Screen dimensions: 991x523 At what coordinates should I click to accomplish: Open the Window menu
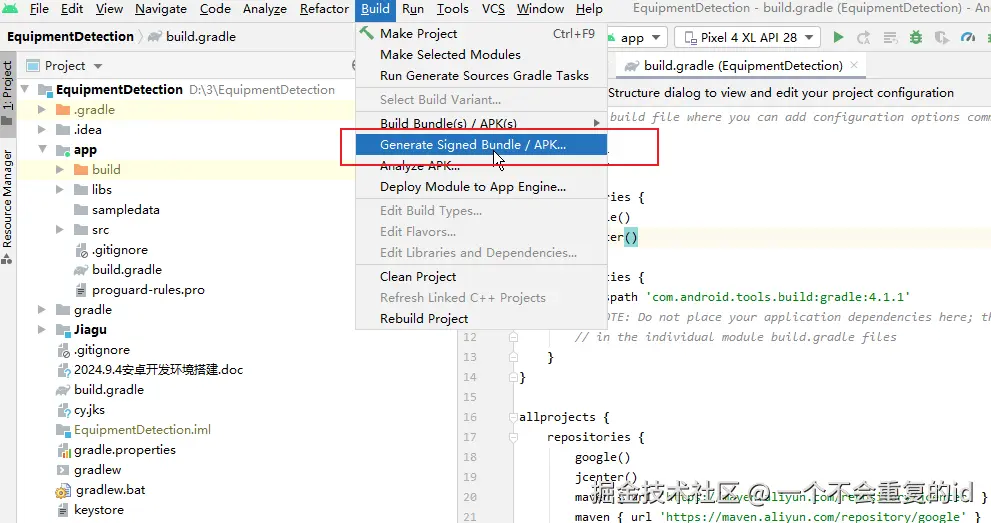coord(540,9)
